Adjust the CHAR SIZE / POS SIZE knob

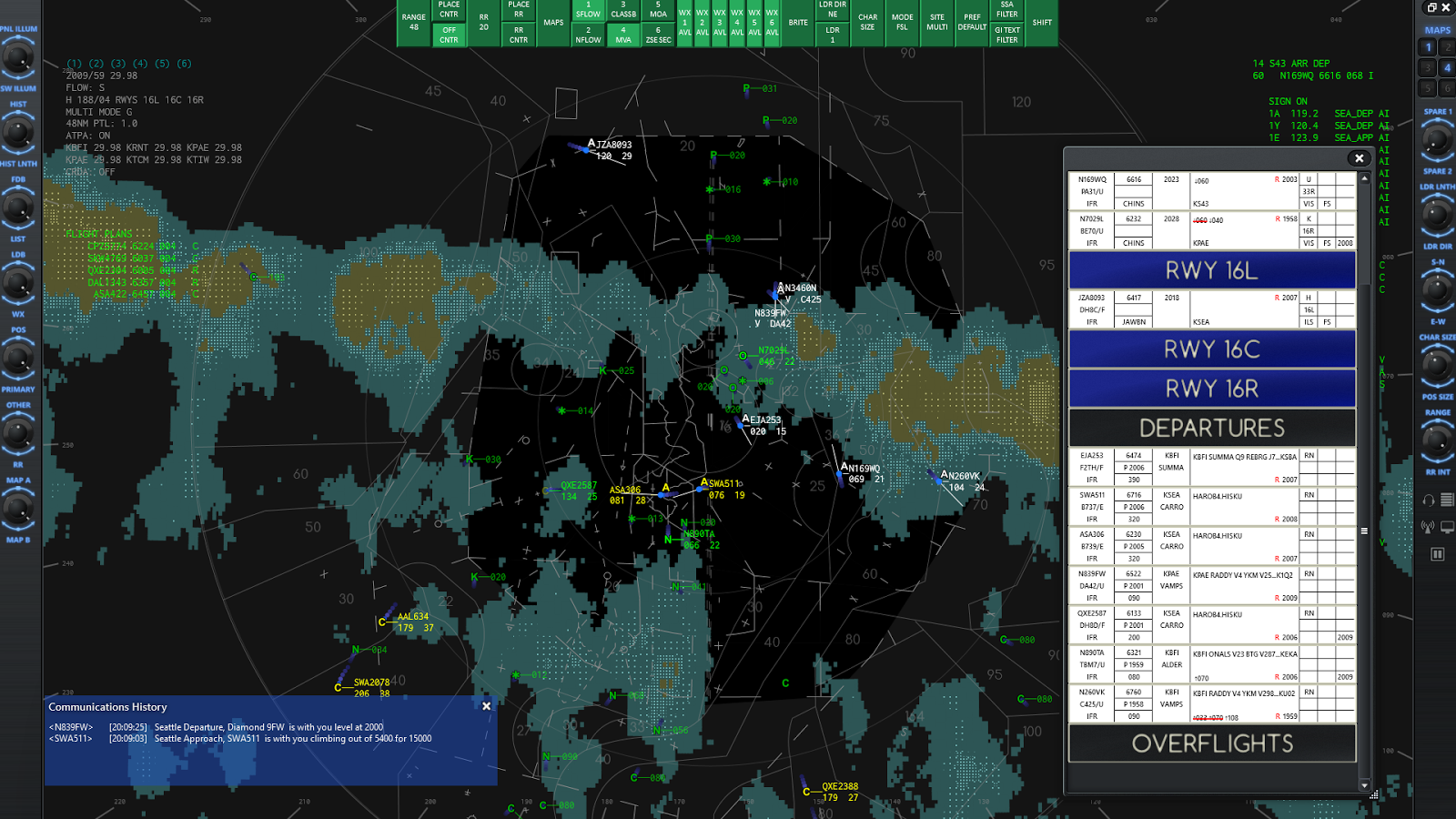pyautogui.click(x=1437, y=367)
